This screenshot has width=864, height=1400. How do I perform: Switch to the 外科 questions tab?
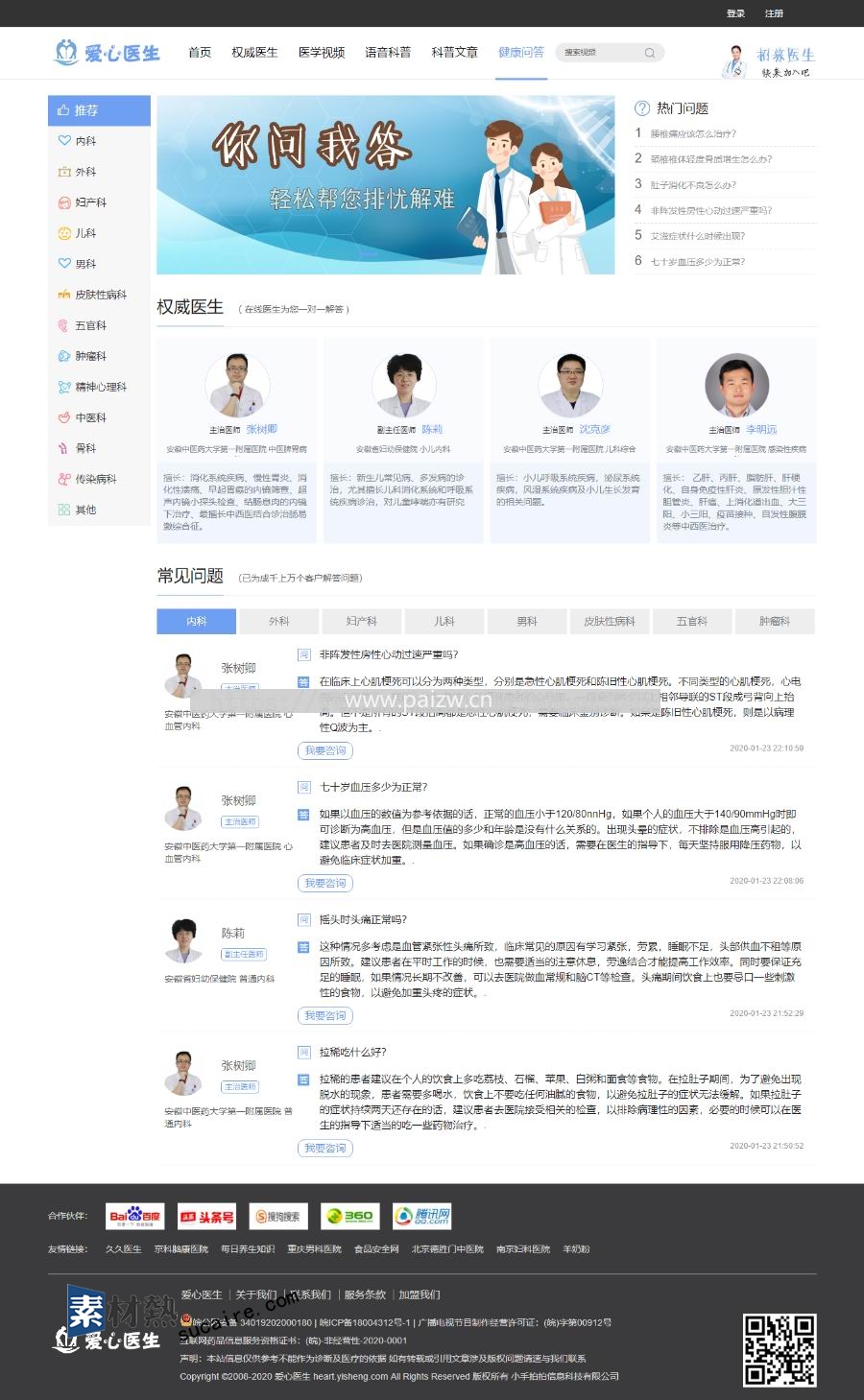point(279,622)
